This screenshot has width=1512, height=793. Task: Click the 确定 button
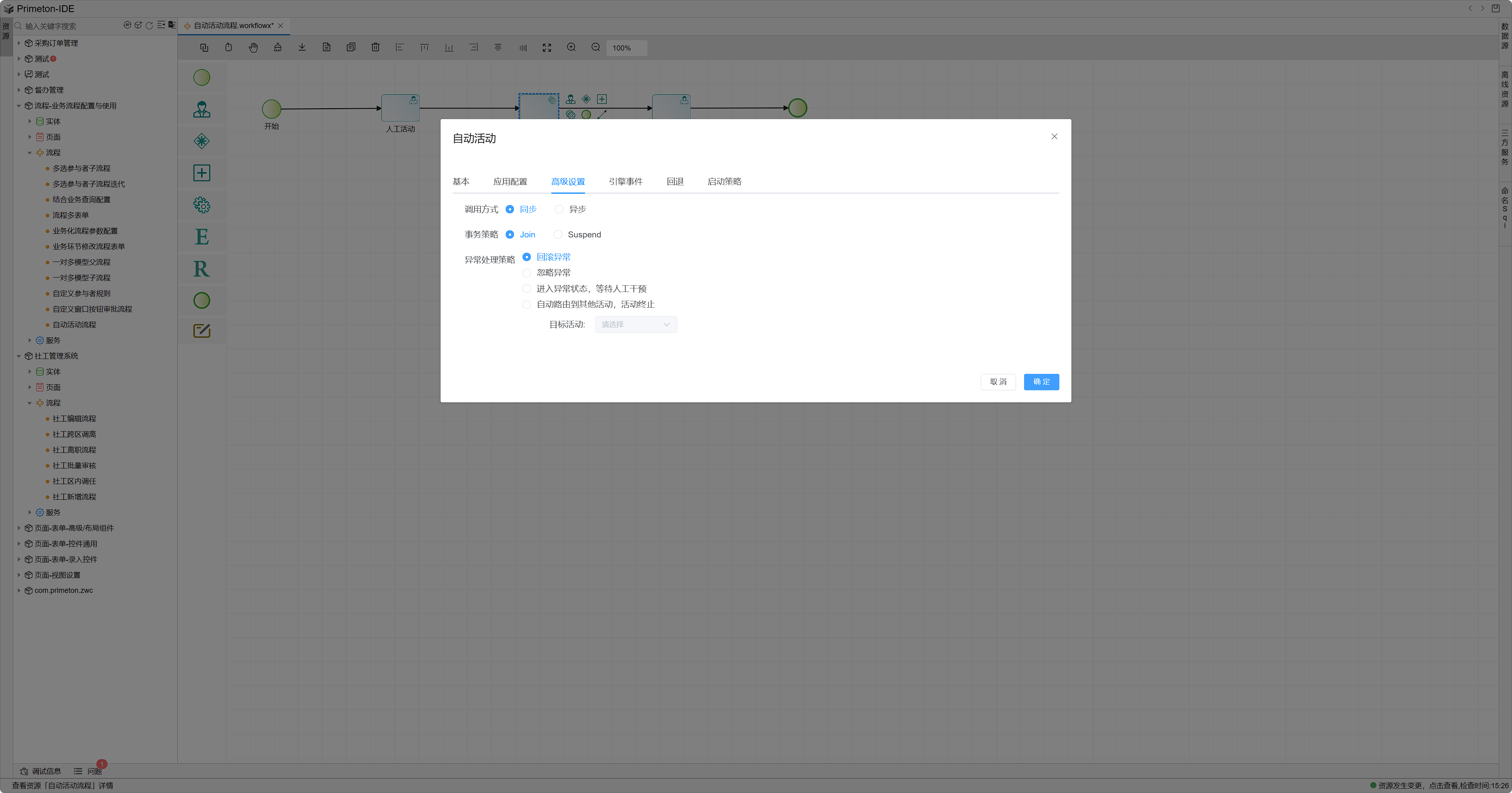pos(1041,382)
